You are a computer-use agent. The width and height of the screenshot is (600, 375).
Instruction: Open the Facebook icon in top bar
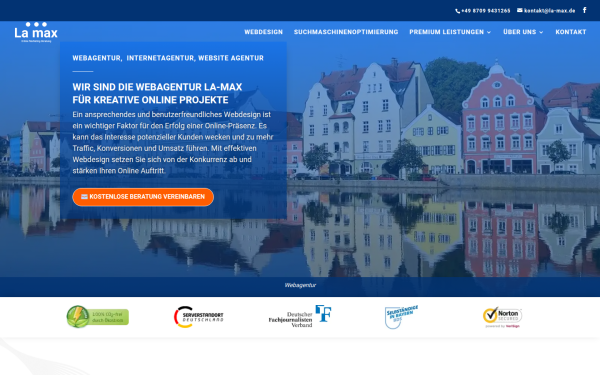point(584,10)
